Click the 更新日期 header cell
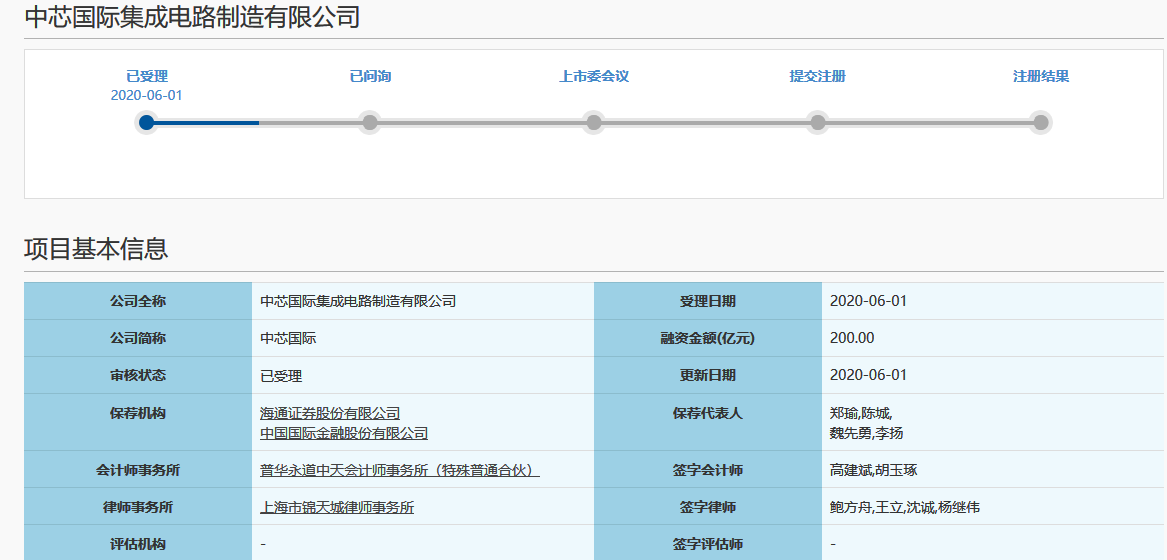 pyautogui.click(x=708, y=375)
